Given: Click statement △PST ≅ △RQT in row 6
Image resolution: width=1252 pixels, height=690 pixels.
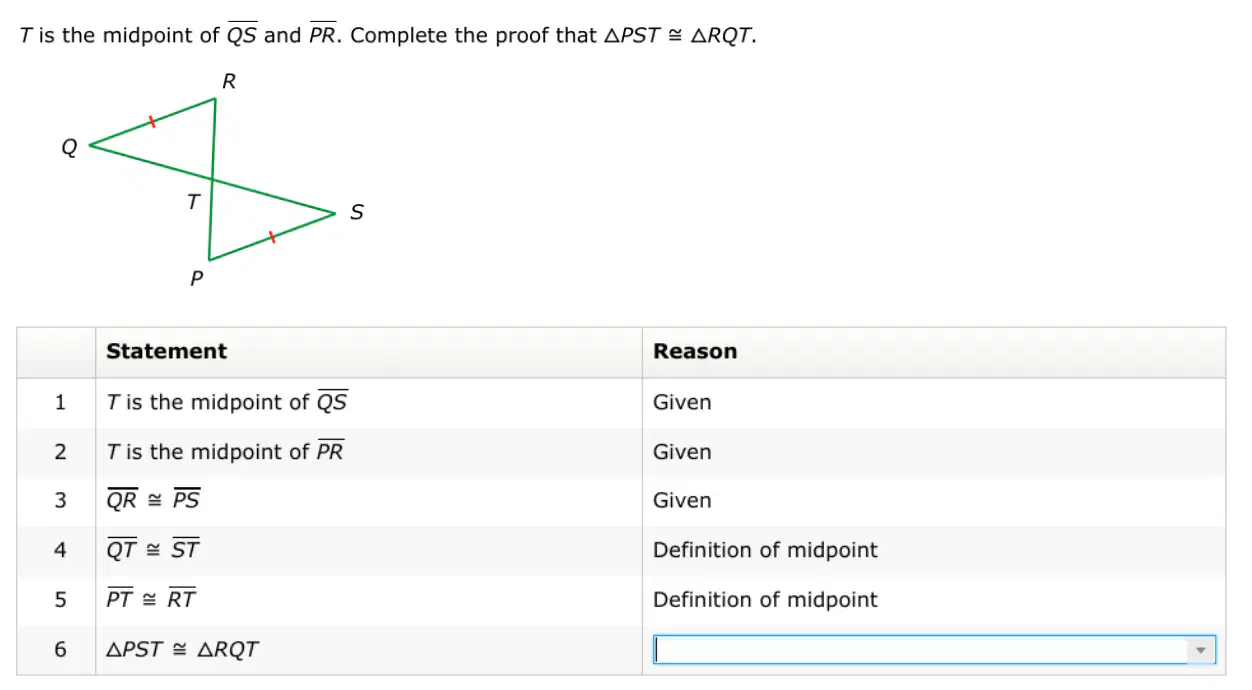Looking at the screenshot, I should (x=182, y=649).
